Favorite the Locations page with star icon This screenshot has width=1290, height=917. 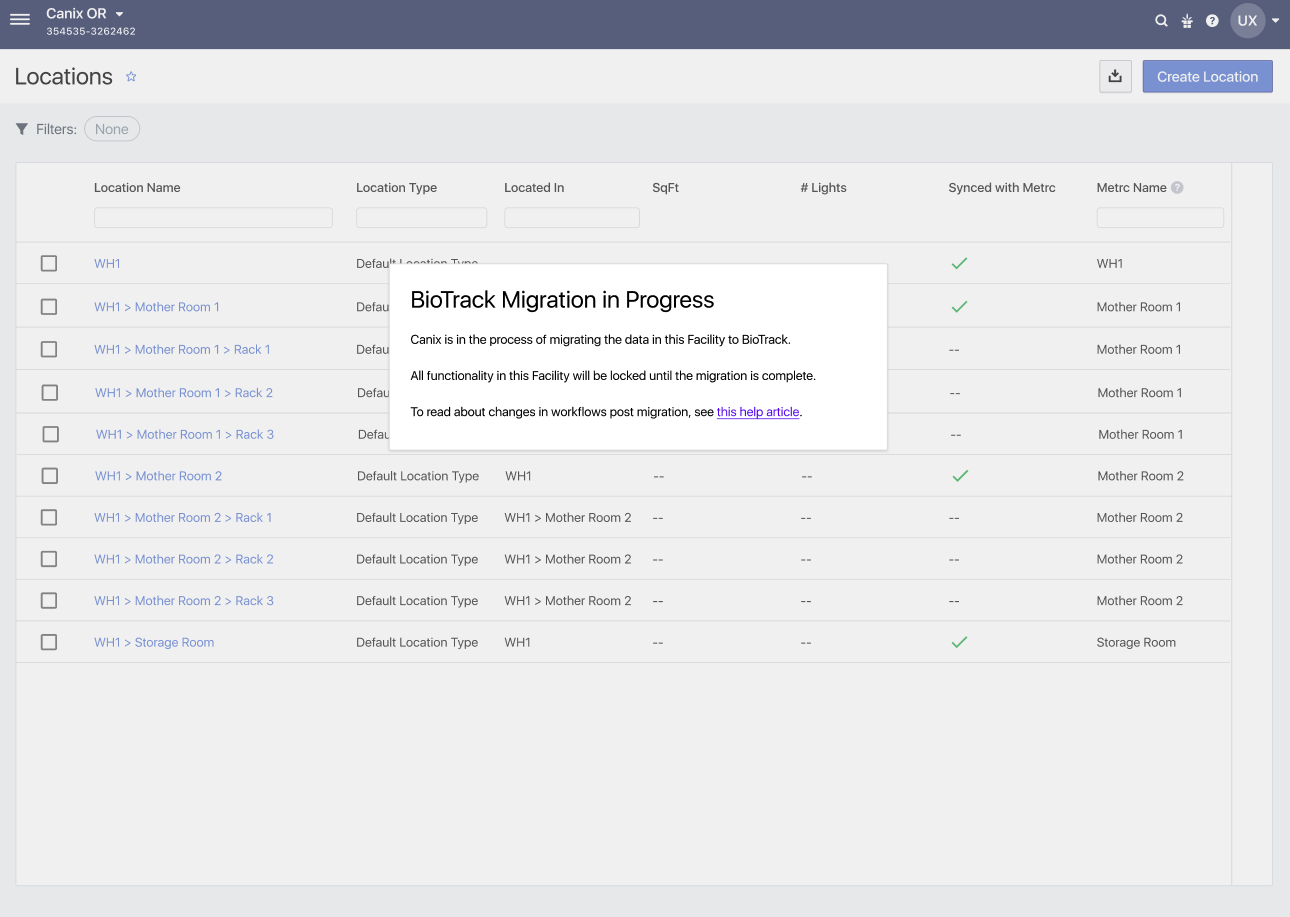tap(131, 76)
